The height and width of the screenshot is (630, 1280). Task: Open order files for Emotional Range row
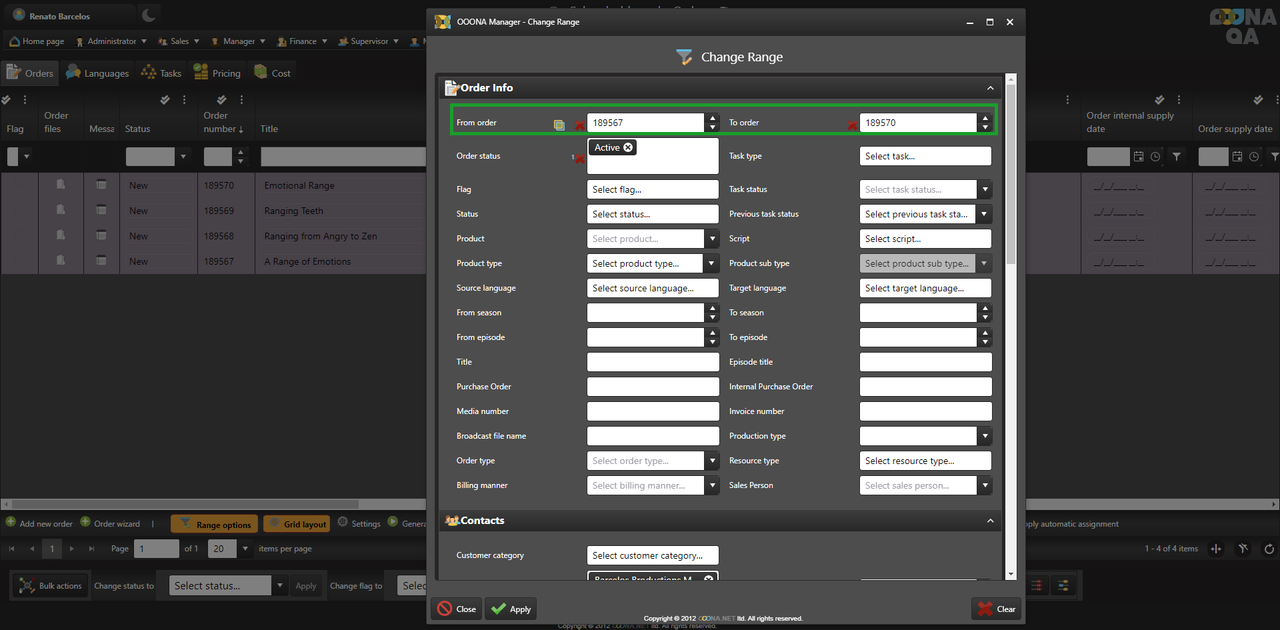coord(61,185)
